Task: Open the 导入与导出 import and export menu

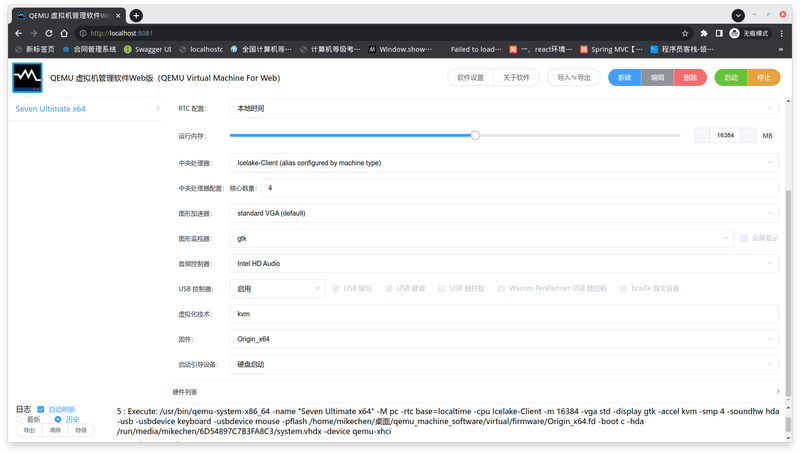Action: 574,78
